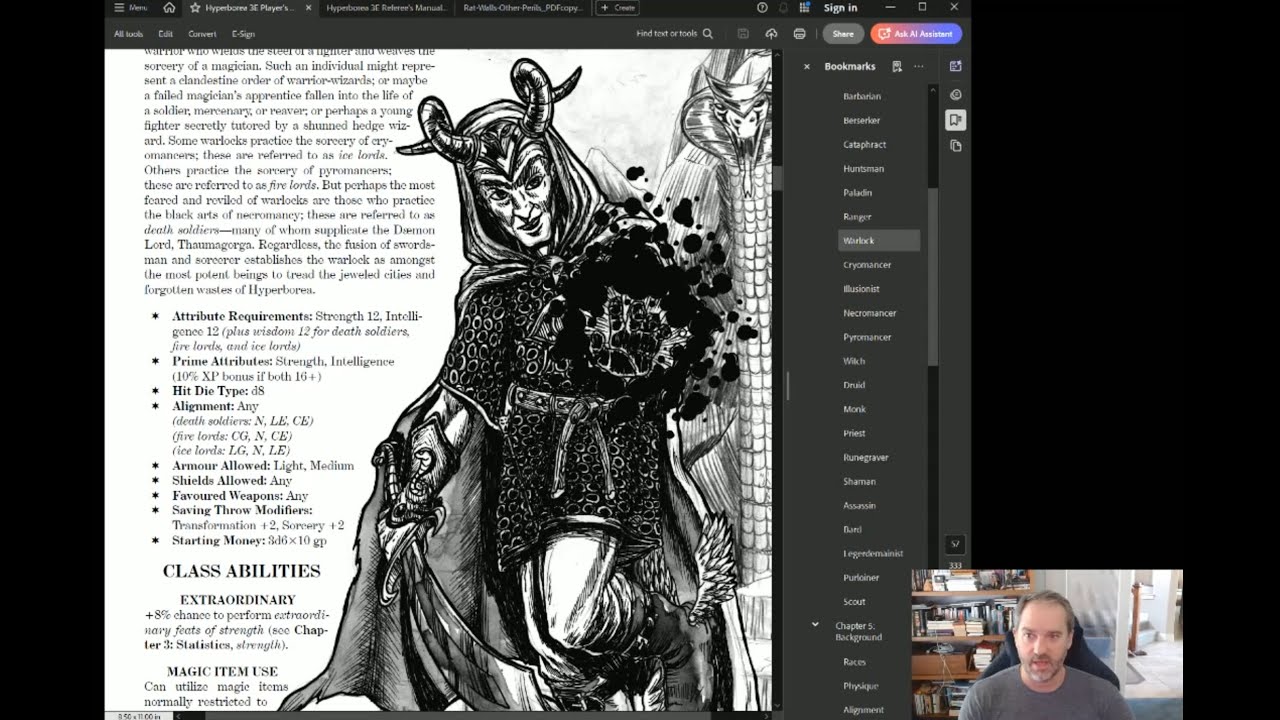
Task: Close the Hyperborea 3E Player's tab
Action: 308,8
